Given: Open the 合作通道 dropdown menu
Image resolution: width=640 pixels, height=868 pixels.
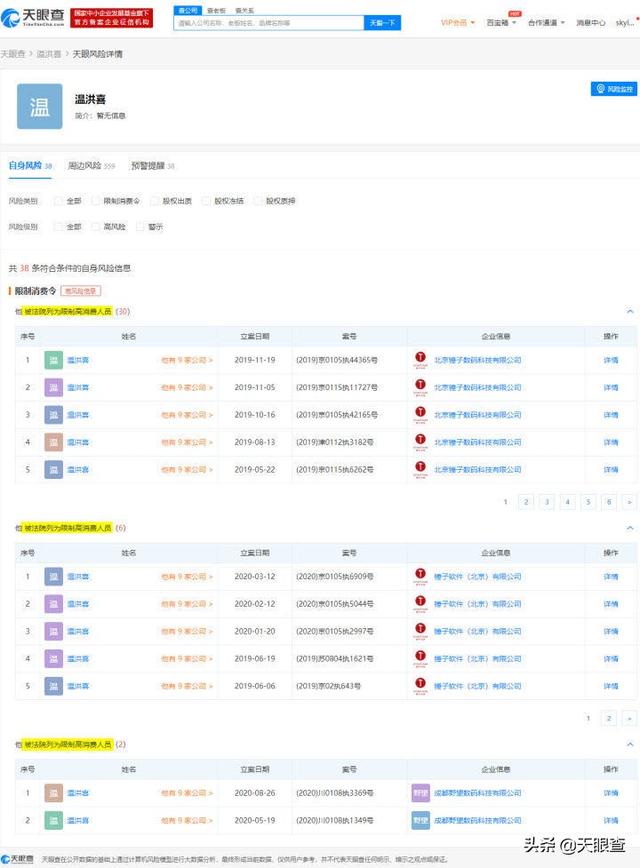Looking at the screenshot, I should (x=546, y=23).
